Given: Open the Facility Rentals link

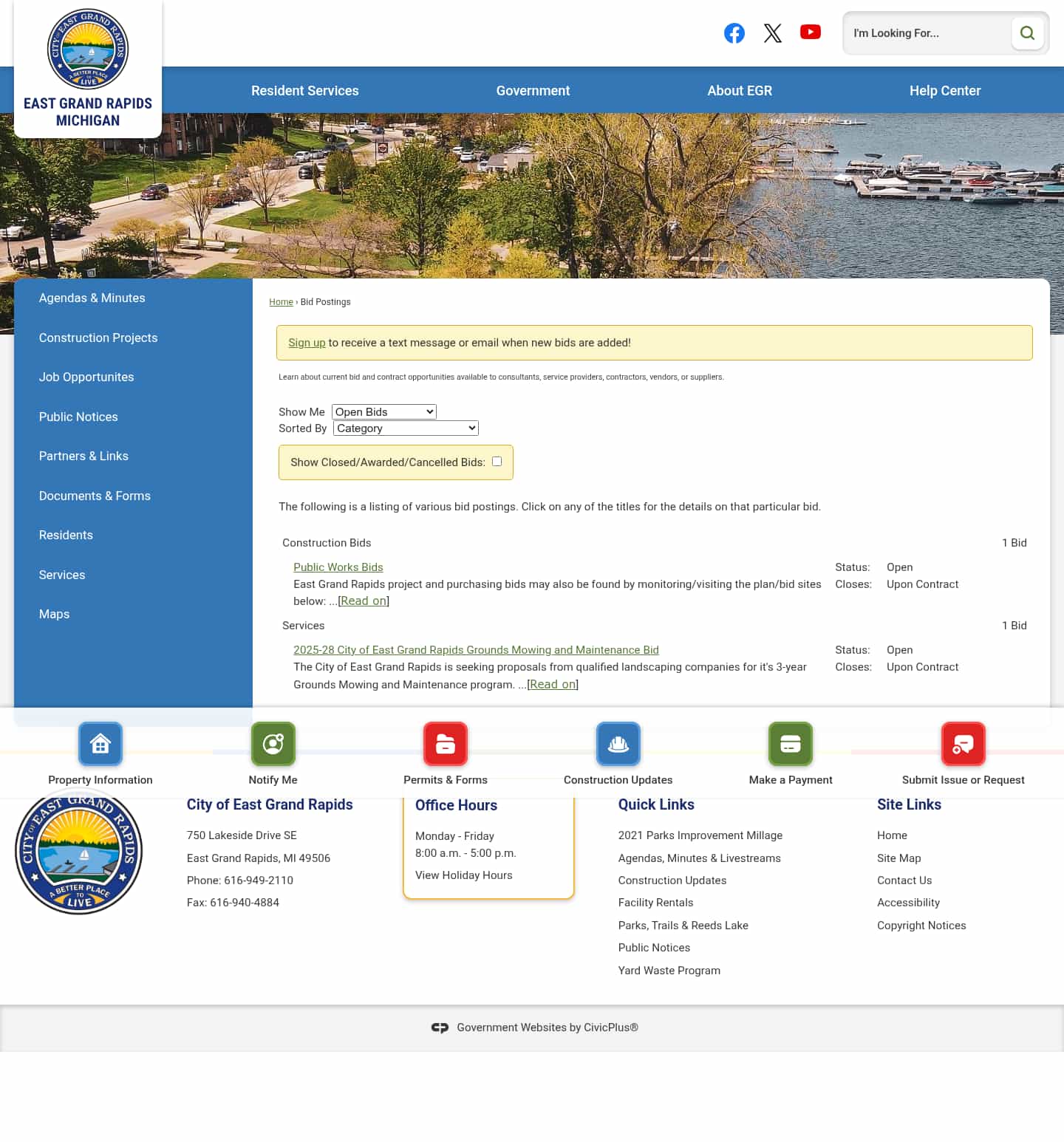Looking at the screenshot, I should tap(656, 903).
